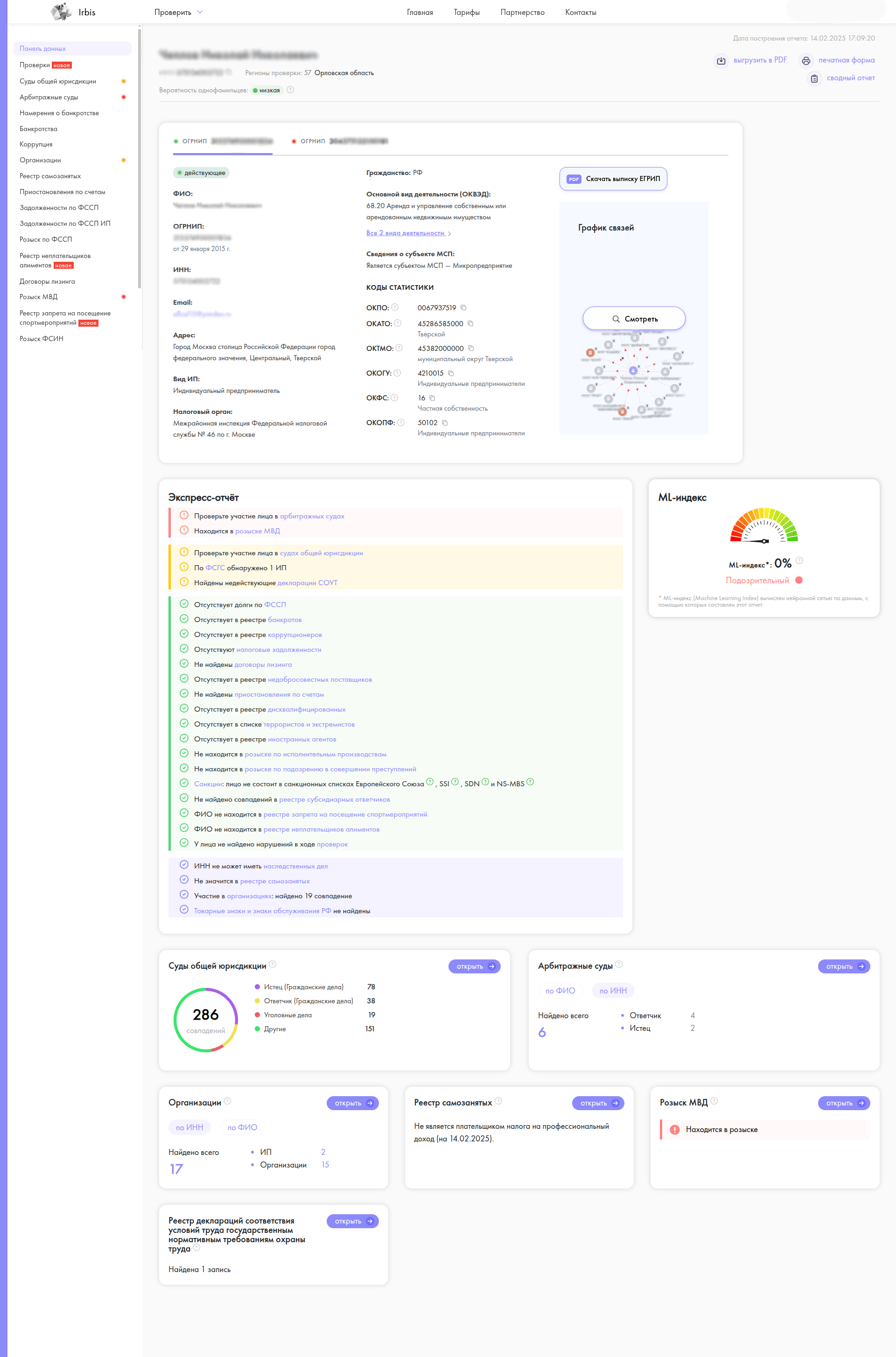
Task: Click the printer icon for печатная форма
Action: tap(806, 61)
